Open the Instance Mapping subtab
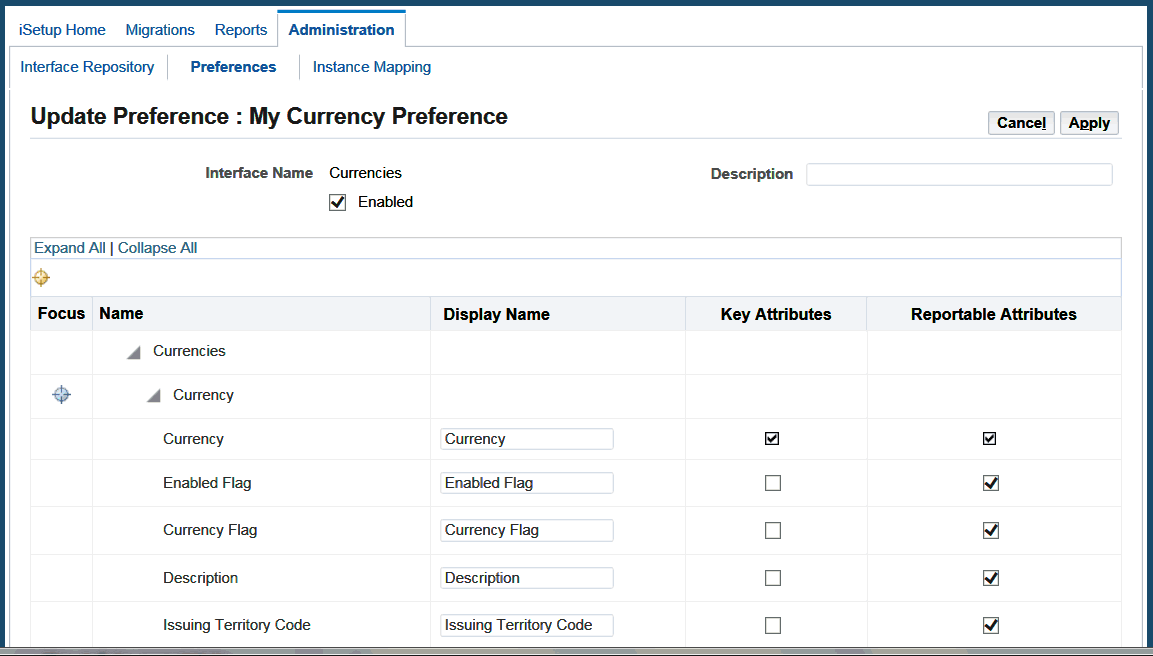The width and height of the screenshot is (1153, 656). pyautogui.click(x=372, y=67)
